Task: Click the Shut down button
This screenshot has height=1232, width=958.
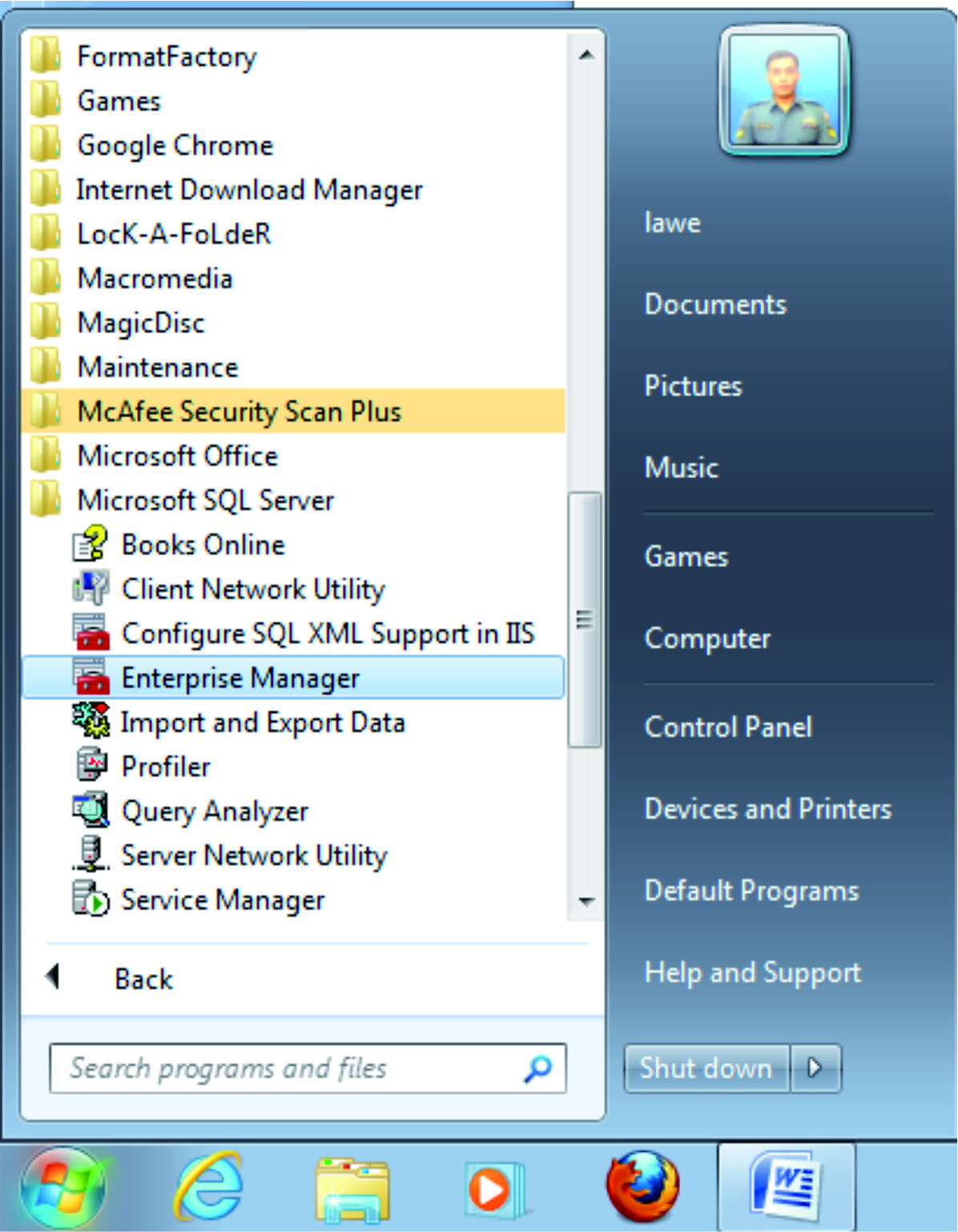Action: pos(706,1068)
